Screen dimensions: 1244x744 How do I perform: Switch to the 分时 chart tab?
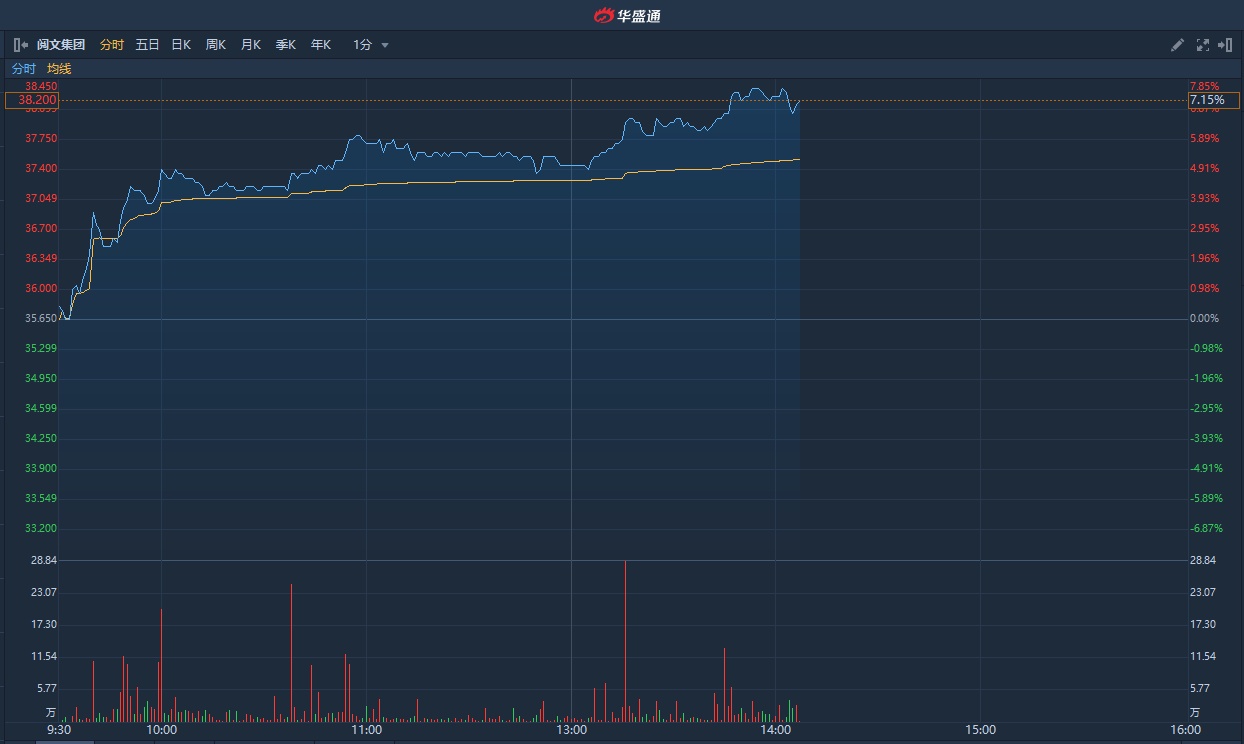pos(112,45)
